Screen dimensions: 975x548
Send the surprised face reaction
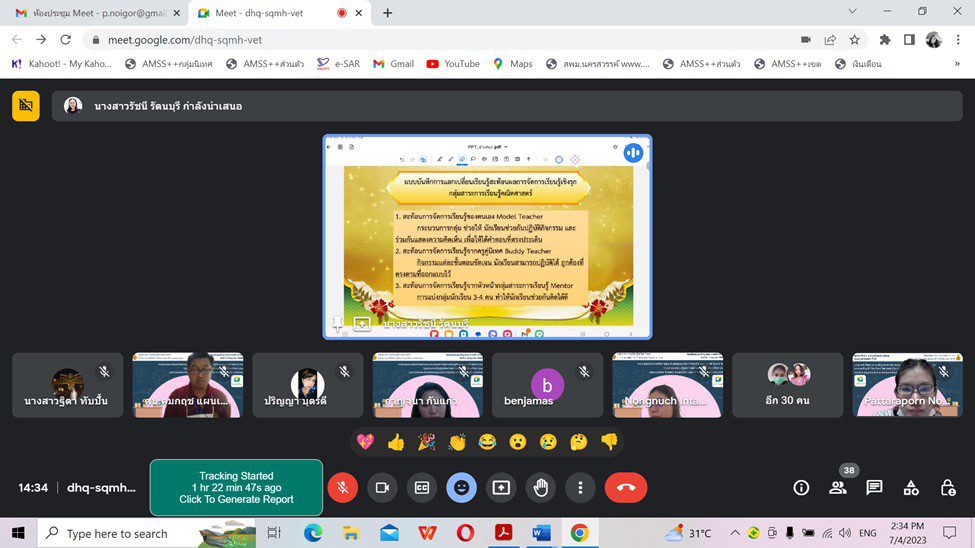[x=518, y=442]
